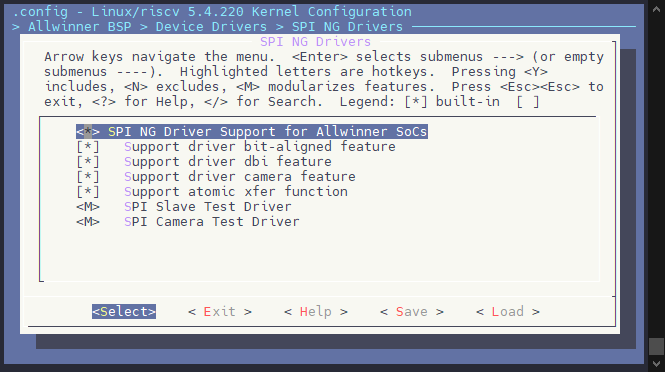Image resolution: width=665 pixels, height=372 pixels.
Task: Click the Select button
Action: click(x=124, y=312)
